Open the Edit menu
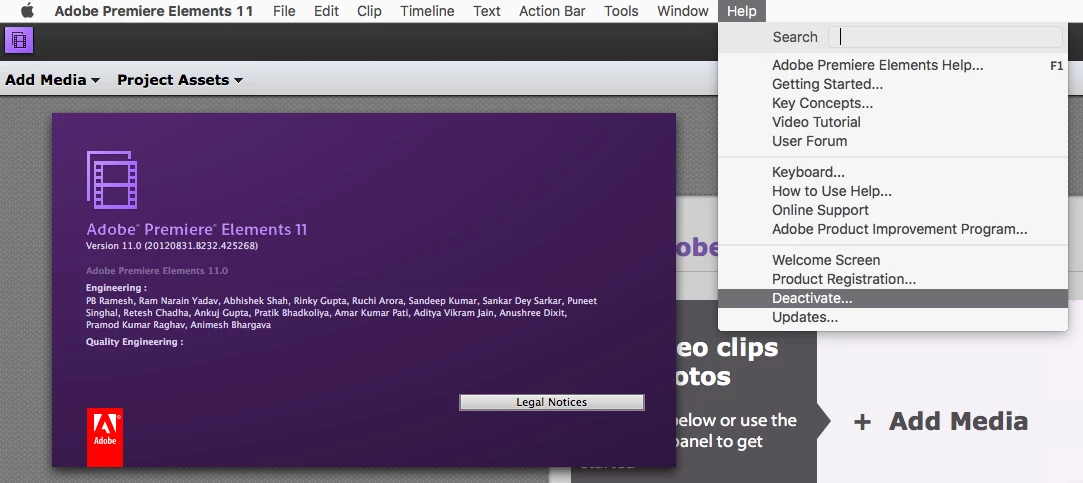The width and height of the screenshot is (1083, 483). [x=326, y=11]
